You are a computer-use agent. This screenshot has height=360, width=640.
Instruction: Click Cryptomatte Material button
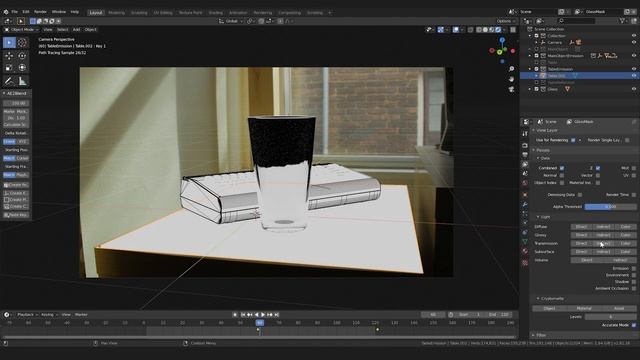(584, 309)
